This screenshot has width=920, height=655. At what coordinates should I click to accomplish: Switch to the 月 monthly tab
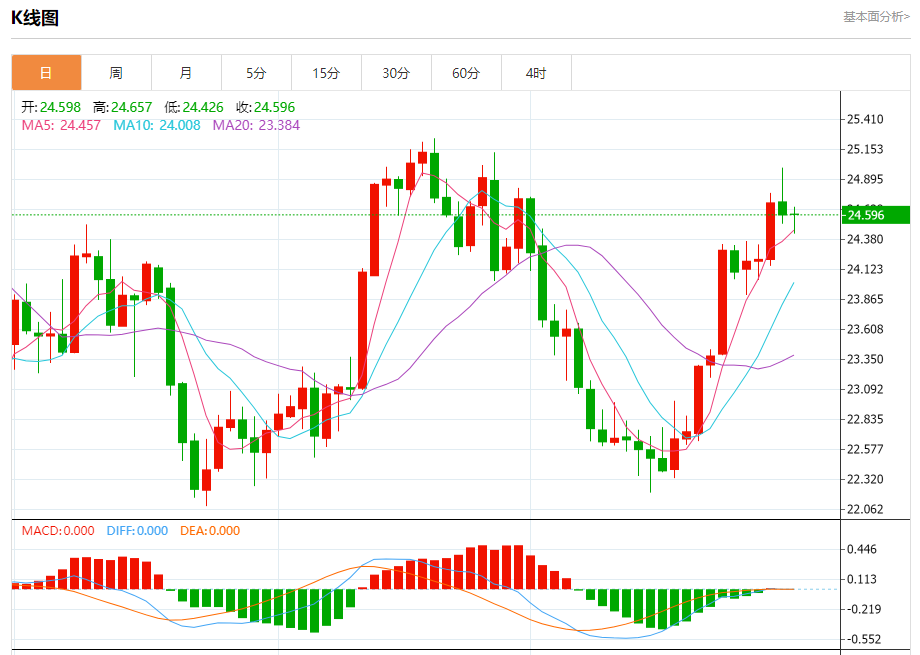point(186,73)
